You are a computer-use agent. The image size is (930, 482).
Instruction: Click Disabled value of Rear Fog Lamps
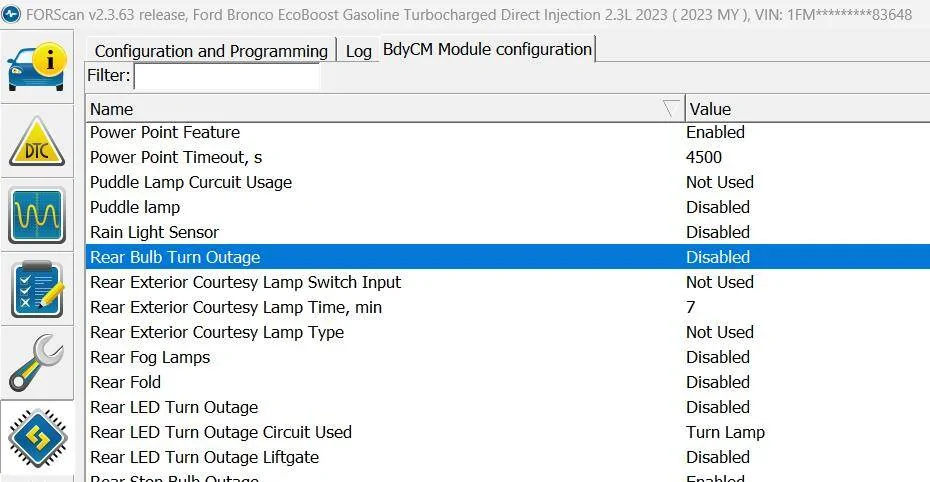click(x=718, y=357)
